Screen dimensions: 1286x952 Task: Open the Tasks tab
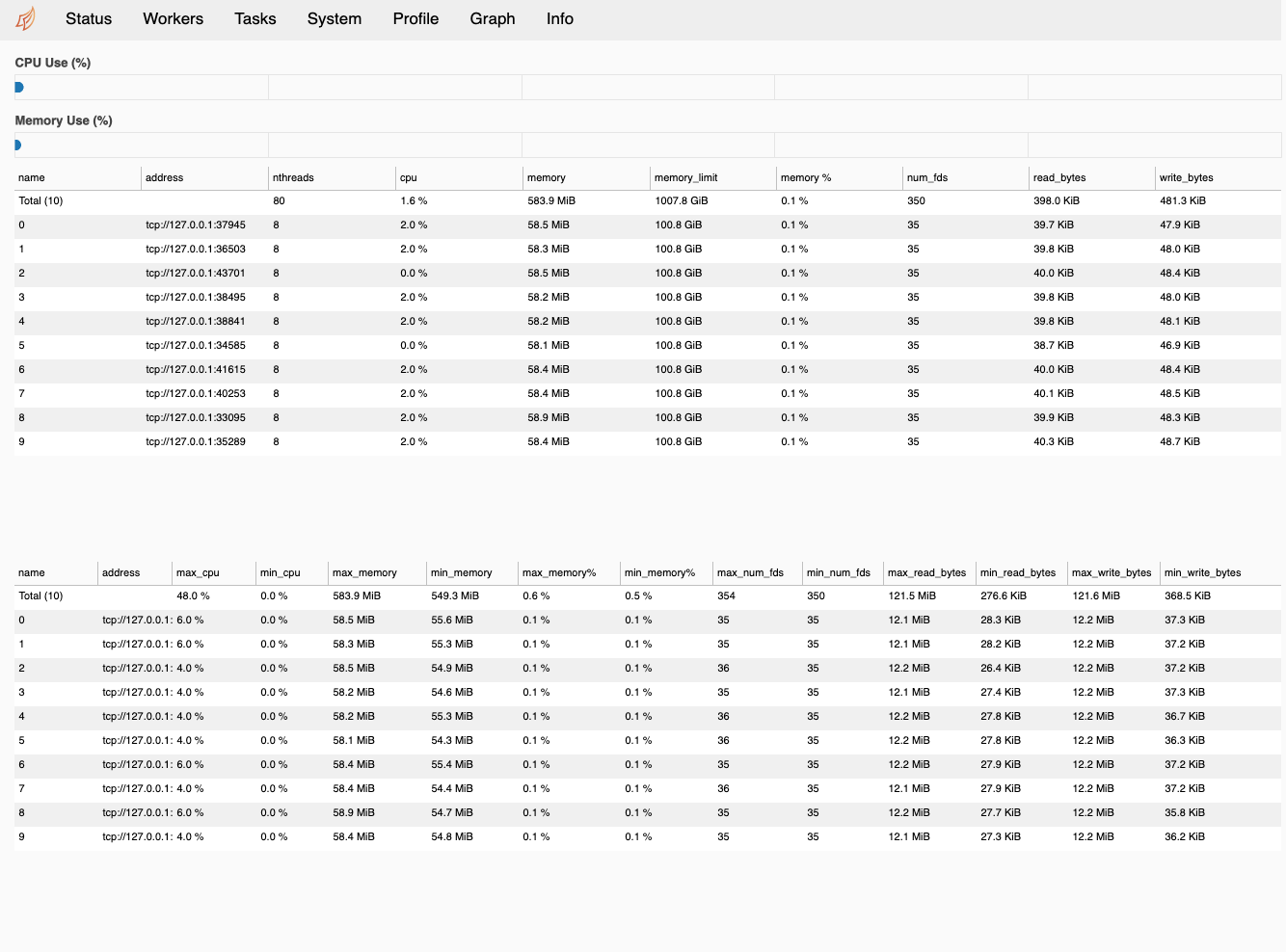(x=255, y=18)
